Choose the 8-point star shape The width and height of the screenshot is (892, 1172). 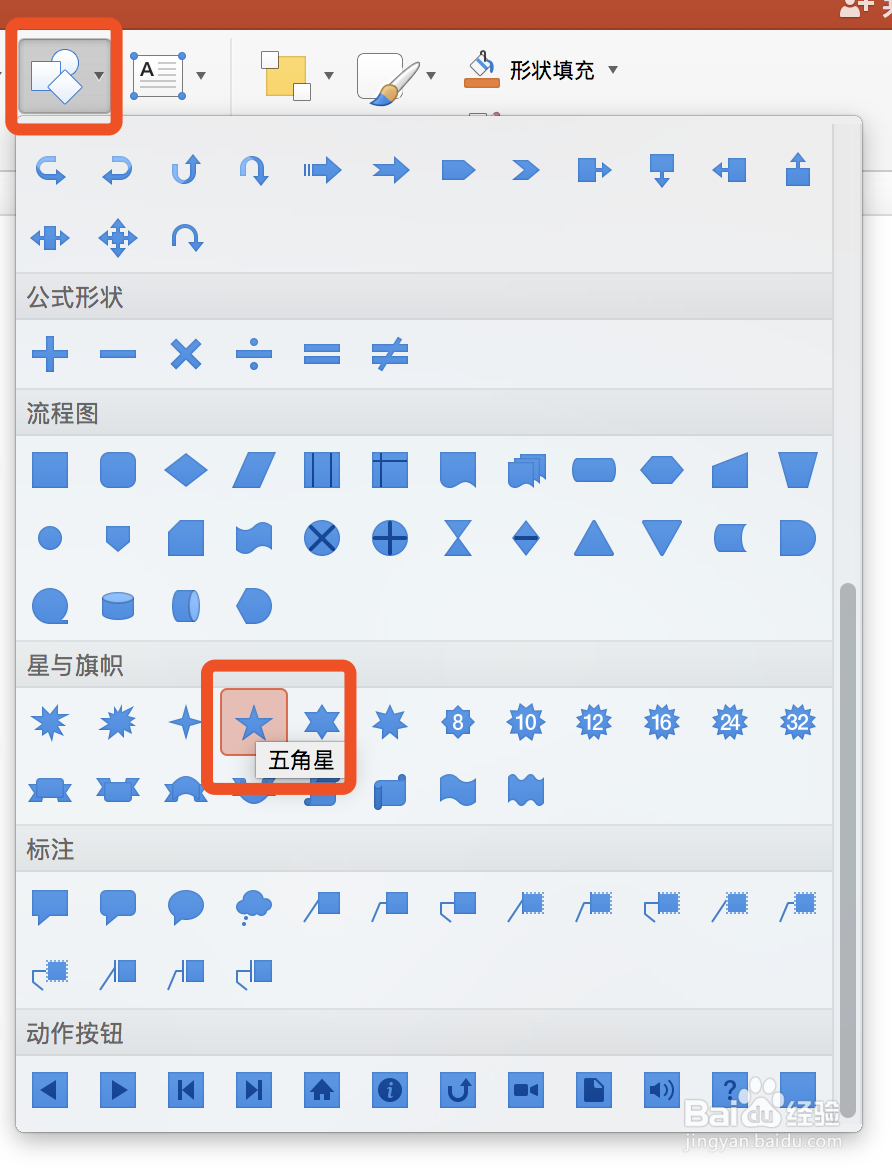pyautogui.click(x=458, y=721)
